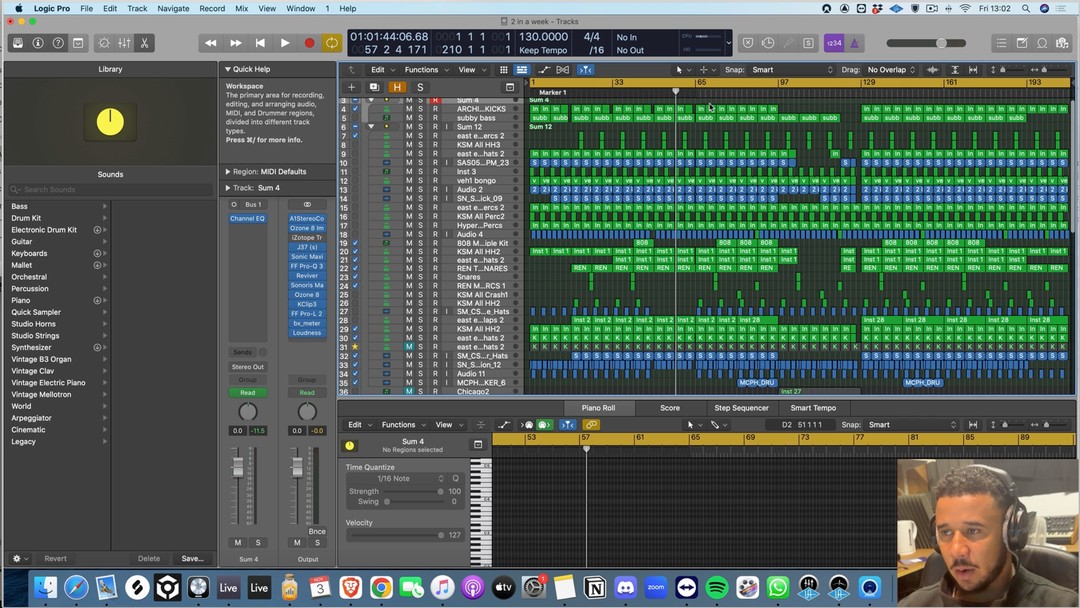Click the Go to Beginning transport button
This screenshot has height=608, width=1080.
(260, 43)
